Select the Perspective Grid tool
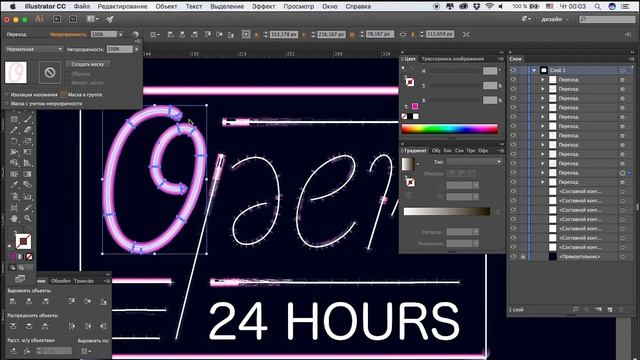Screen dimensions: 640x360 (28, 163)
